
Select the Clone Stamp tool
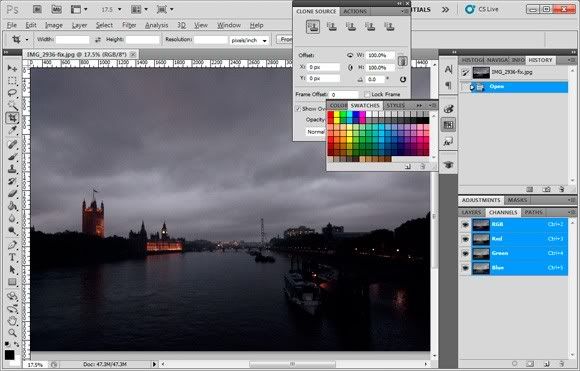[x=12, y=169]
